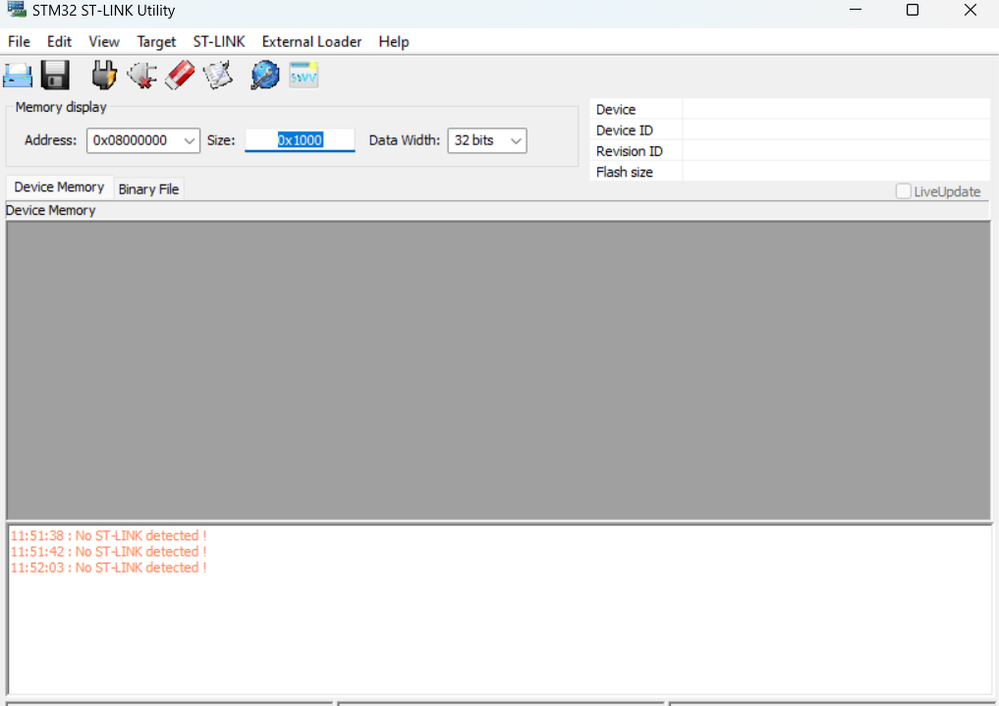Click the Save file floppy icon
The image size is (999, 706).
tap(55, 75)
